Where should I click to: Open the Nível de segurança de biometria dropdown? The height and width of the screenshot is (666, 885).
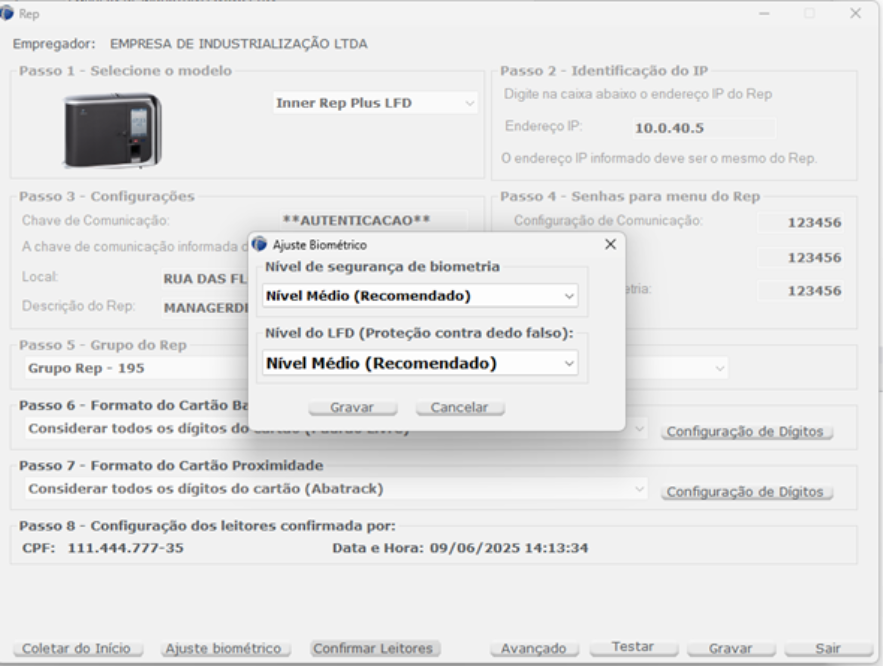click(x=421, y=296)
